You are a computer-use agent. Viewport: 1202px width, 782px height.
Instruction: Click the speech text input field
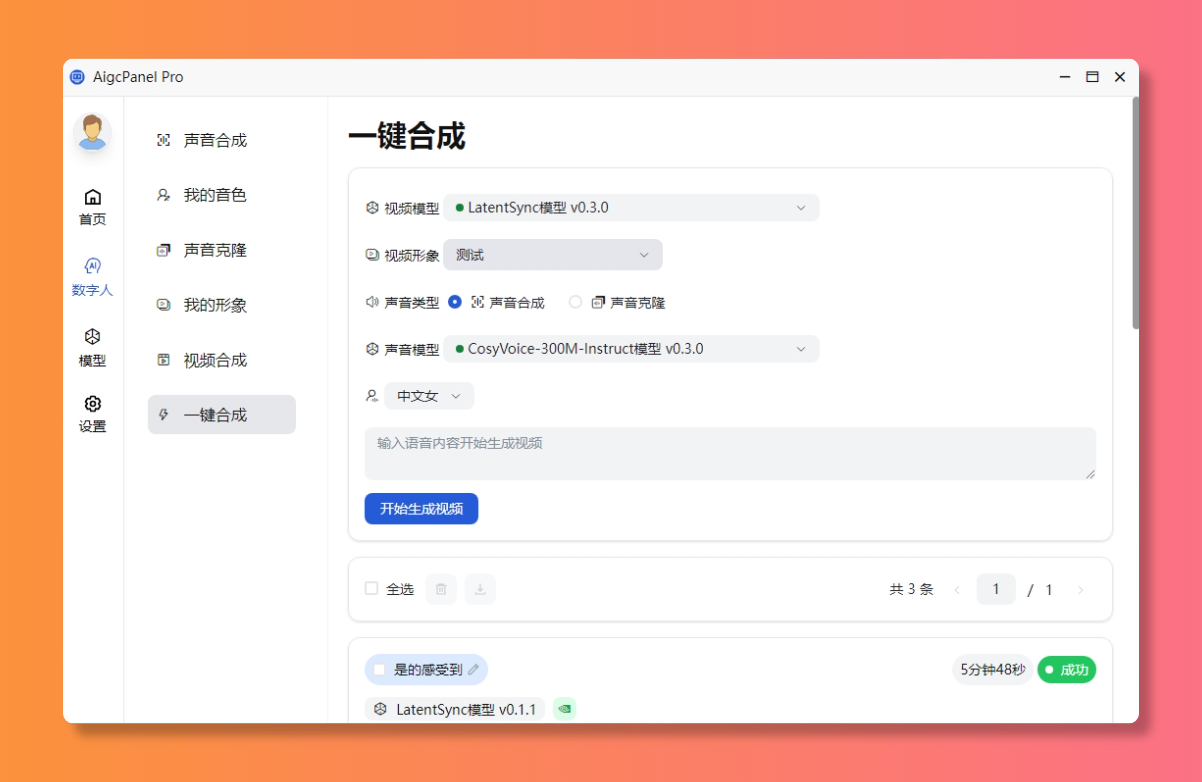click(x=729, y=452)
